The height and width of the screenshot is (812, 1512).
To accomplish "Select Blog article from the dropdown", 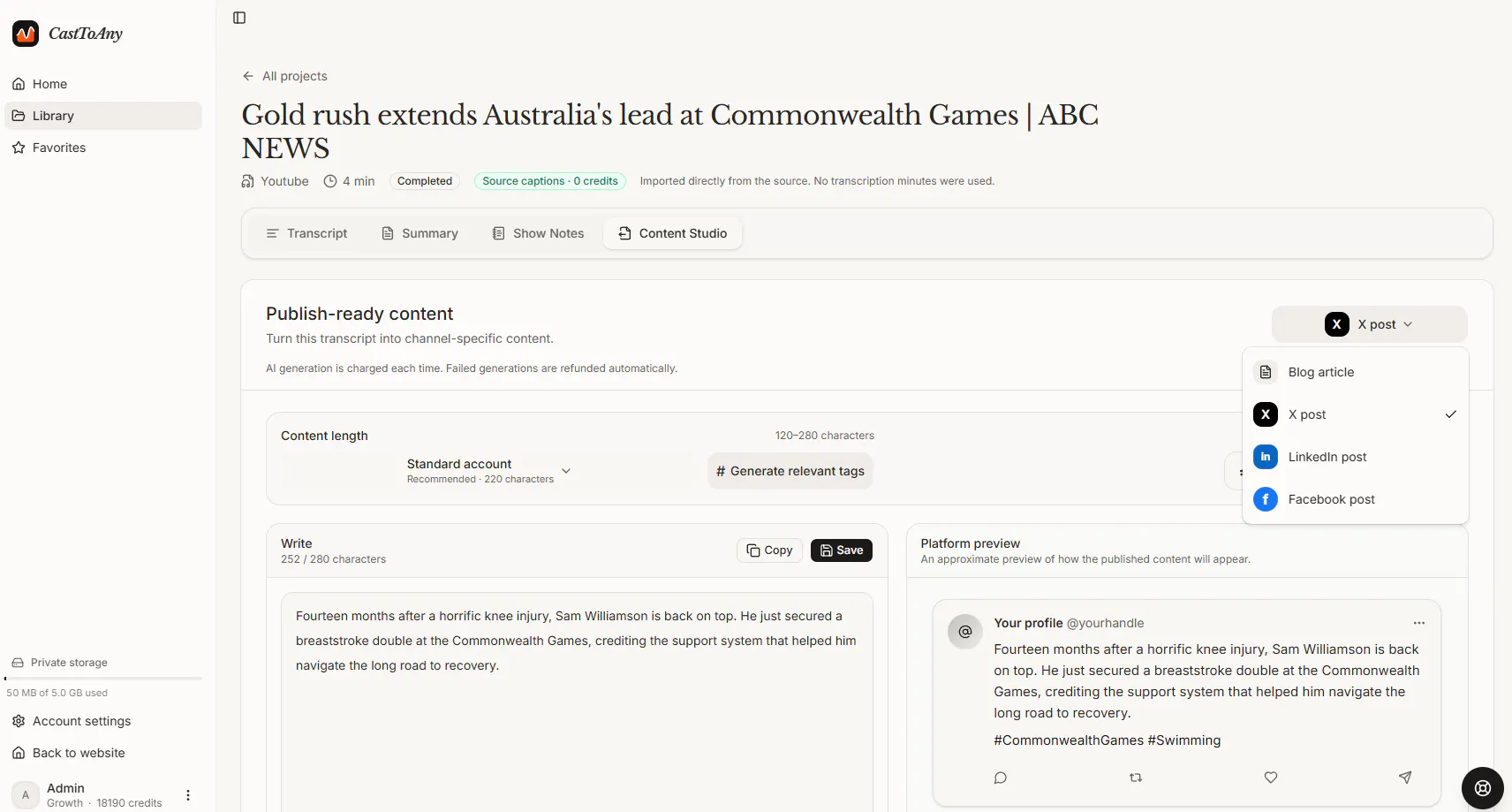I will point(1355,372).
